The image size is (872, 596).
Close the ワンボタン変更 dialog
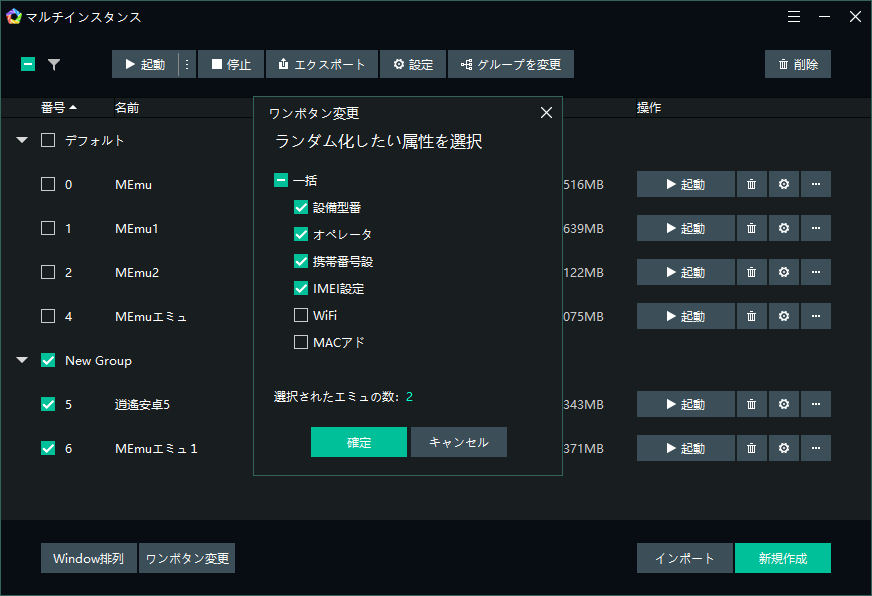tap(546, 113)
